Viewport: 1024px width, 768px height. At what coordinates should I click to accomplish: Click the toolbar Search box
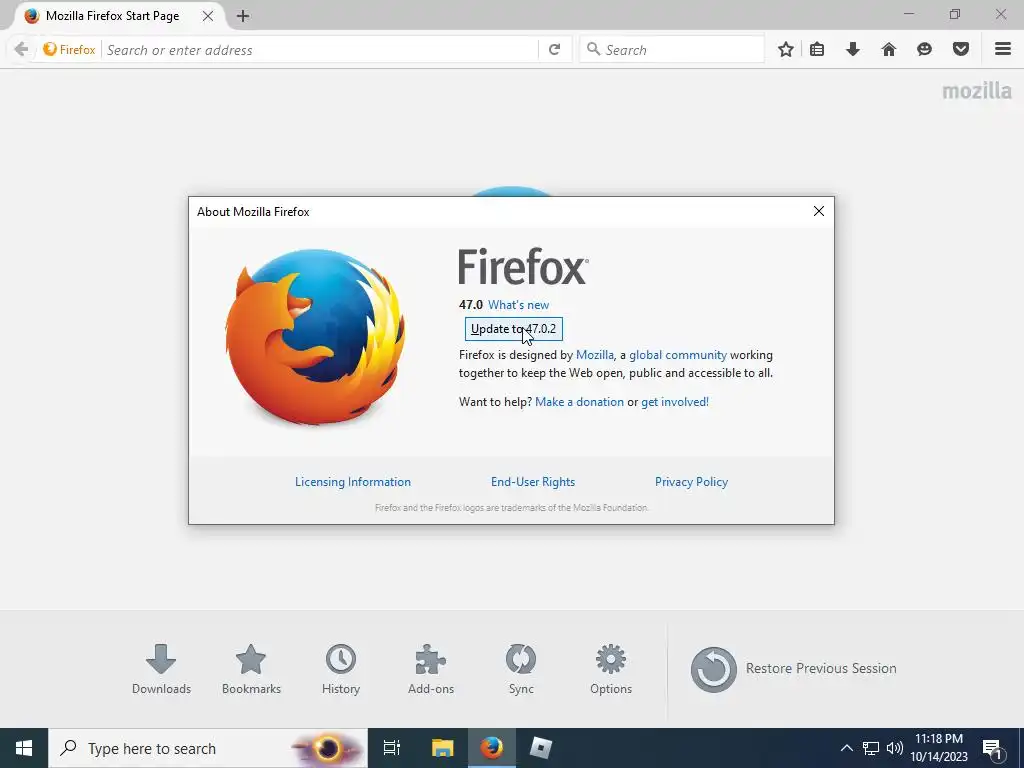click(x=672, y=50)
